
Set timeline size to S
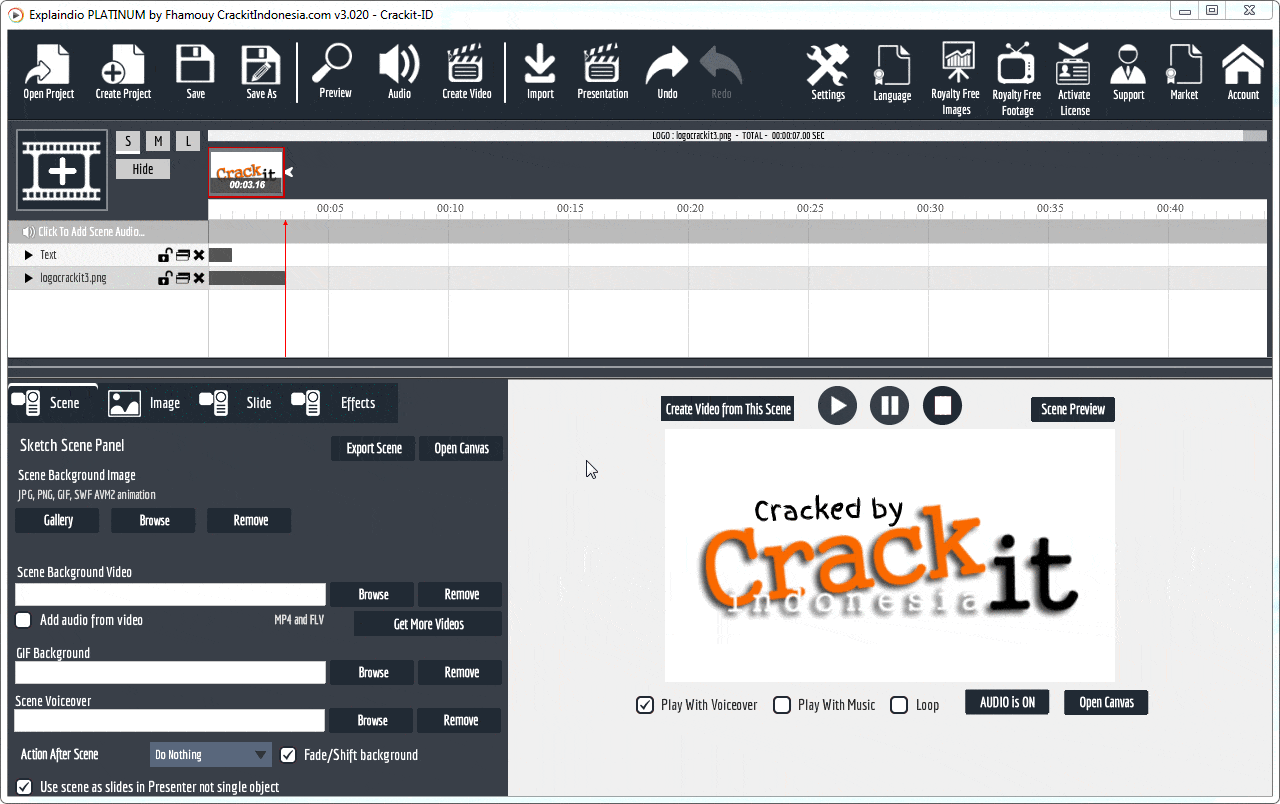tap(128, 141)
